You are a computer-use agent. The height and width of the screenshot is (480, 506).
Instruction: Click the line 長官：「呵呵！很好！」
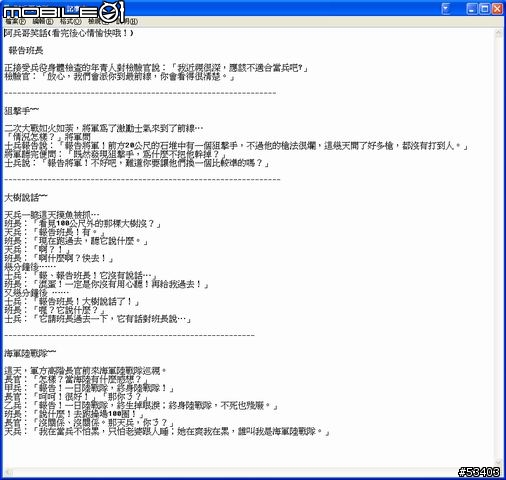pyautogui.click(x=76, y=397)
